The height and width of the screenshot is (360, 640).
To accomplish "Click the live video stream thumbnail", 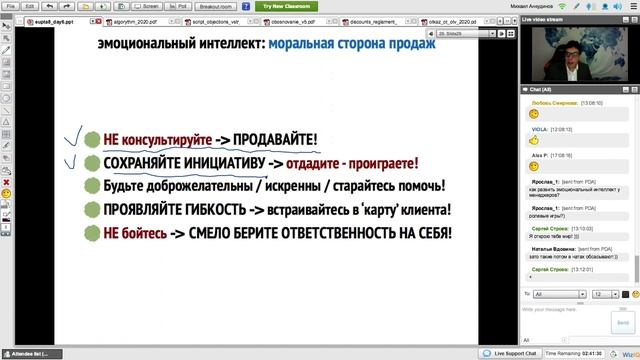I will pos(580,54).
